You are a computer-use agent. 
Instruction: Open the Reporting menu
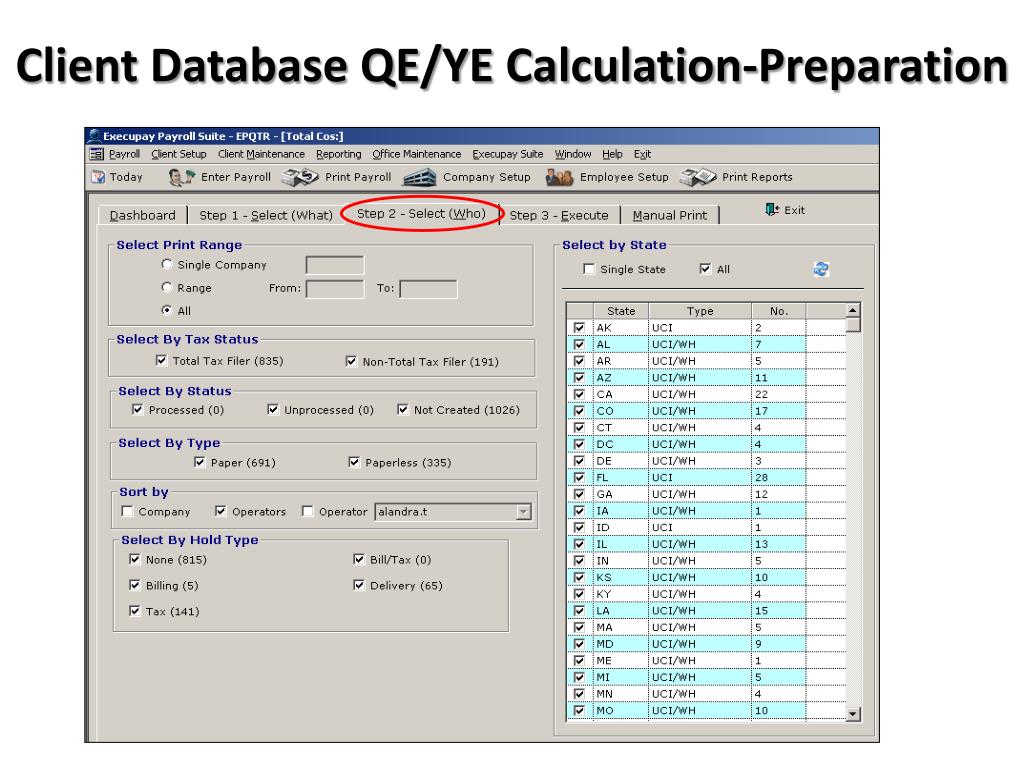pyautogui.click(x=338, y=154)
